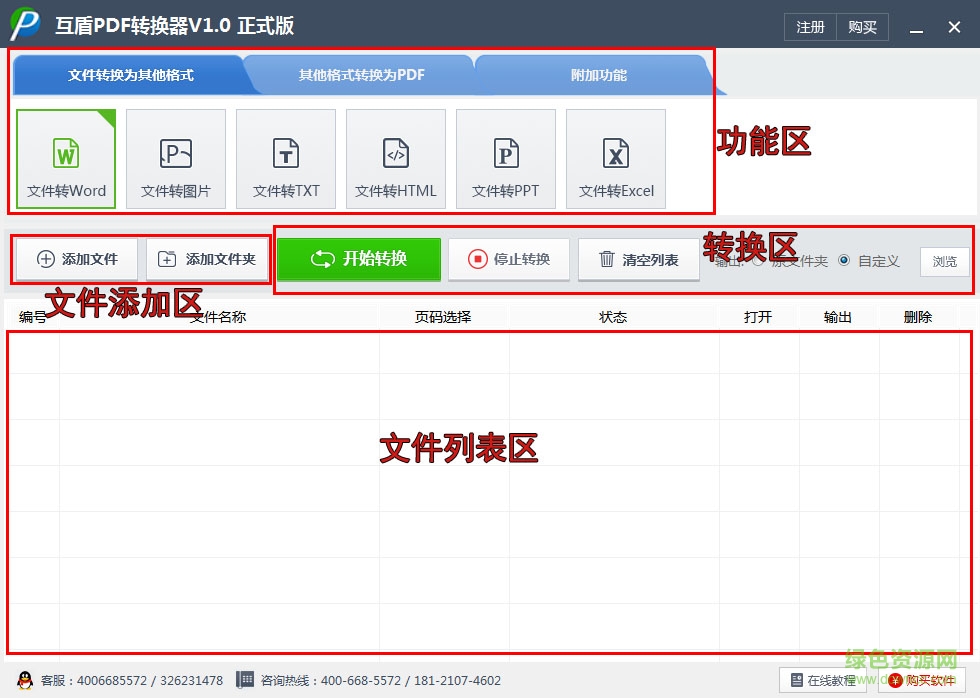
Task: Click the 注册 register link
Action: pyautogui.click(x=810, y=27)
